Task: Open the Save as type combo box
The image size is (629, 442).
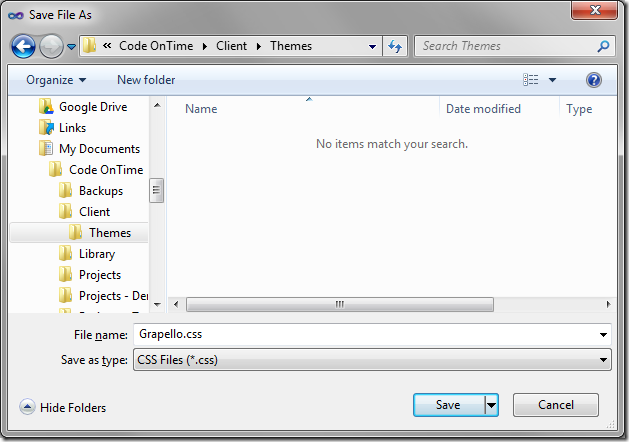Action: click(372, 360)
